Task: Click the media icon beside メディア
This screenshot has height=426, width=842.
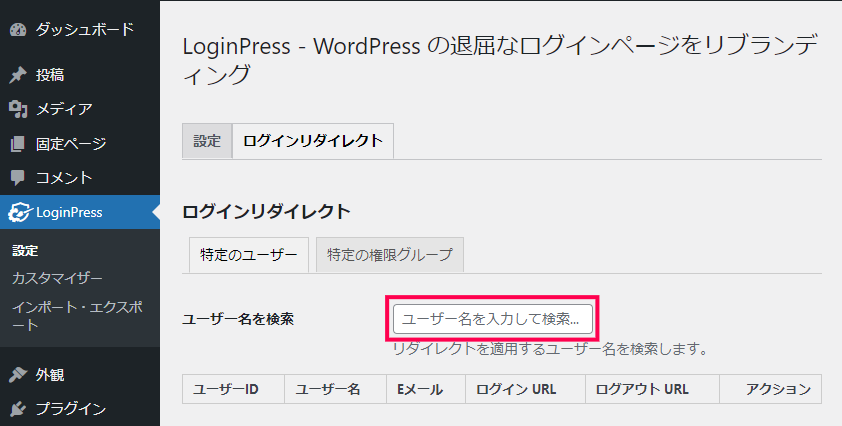Action: point(18,109)
